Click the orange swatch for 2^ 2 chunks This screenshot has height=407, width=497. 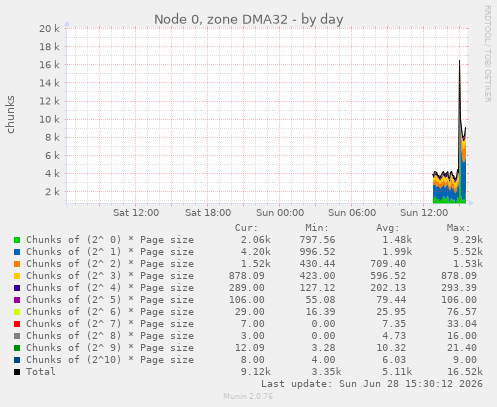point(17,264)
